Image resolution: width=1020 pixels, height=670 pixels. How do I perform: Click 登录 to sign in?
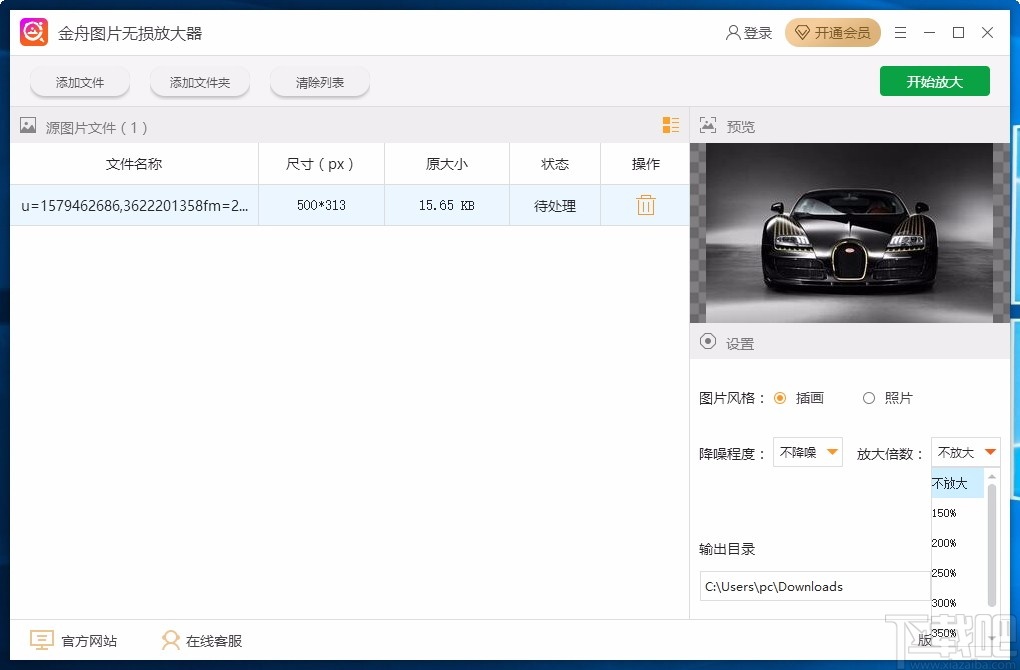pos(750,31)
